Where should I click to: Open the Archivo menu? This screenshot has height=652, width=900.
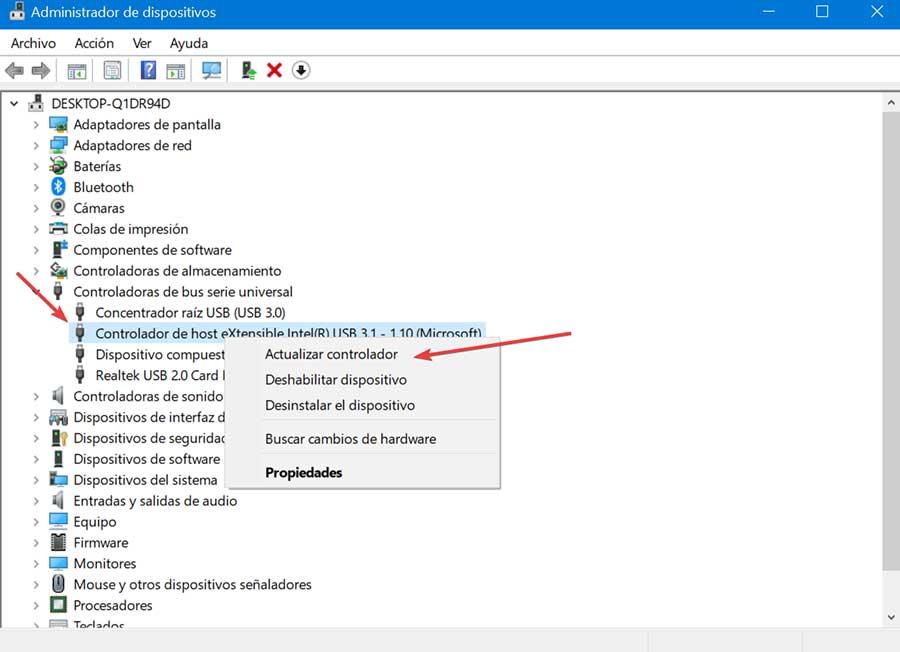point(33,43)
